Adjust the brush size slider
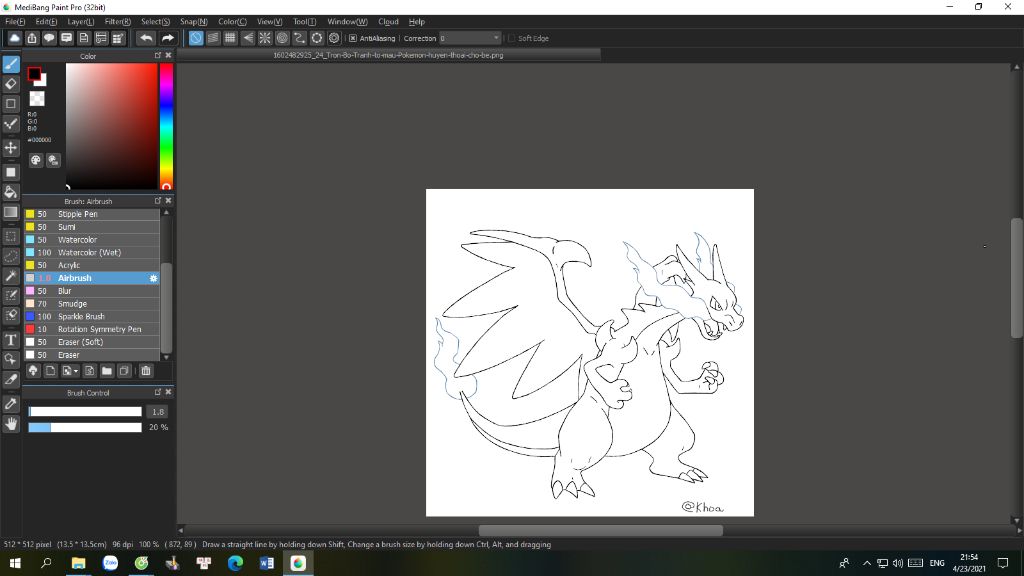Screen dimensions: 1024x576 [x=85, y=411]
